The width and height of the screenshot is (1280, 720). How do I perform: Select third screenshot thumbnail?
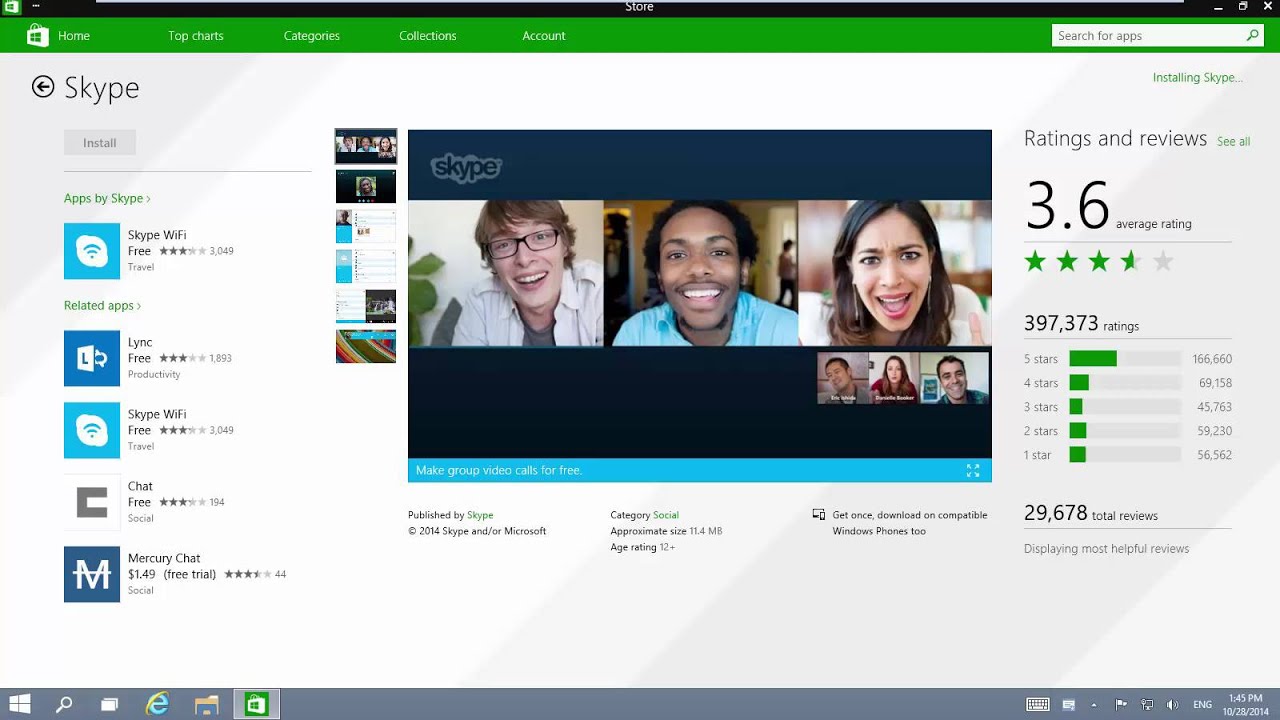[366, 226]
